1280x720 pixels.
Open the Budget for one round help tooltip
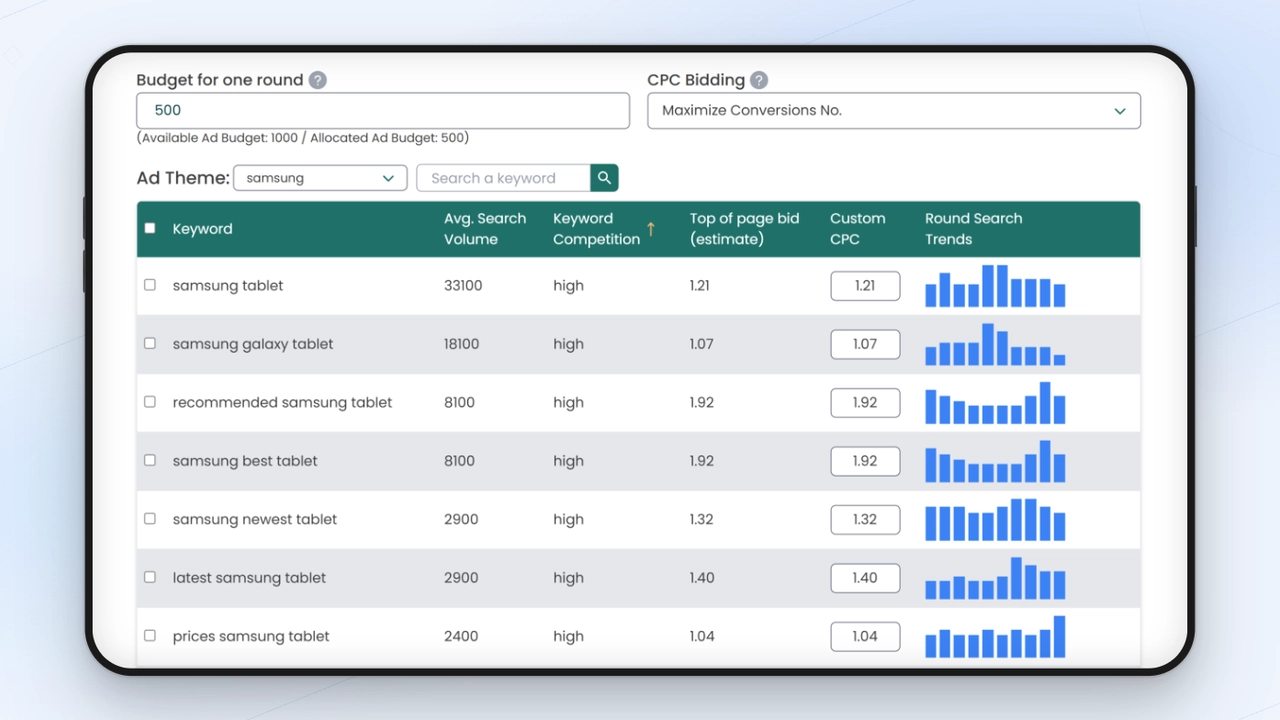[317, 80]
